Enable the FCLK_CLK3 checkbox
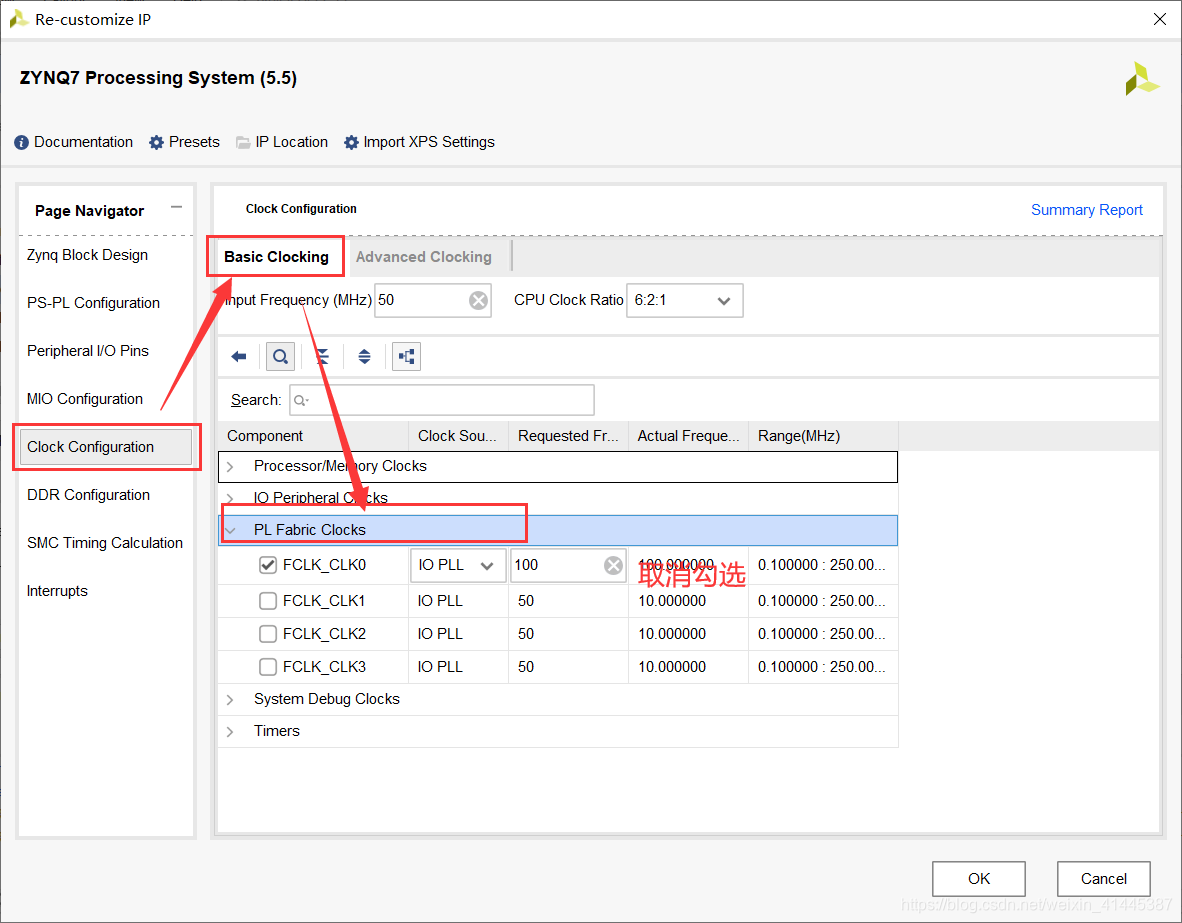Image resolution: width=1182 pixels, height=923 pixels. pyautogui.click(x=268, y=667)
